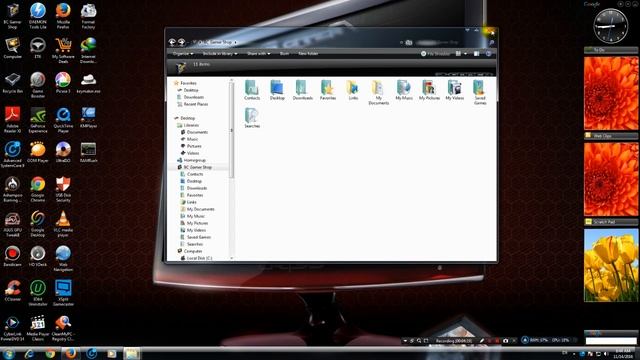Screen dimensions: 640x360
Task: Open the My Documents folder icon
Action: pyautogui.click(x=378, y=92)
